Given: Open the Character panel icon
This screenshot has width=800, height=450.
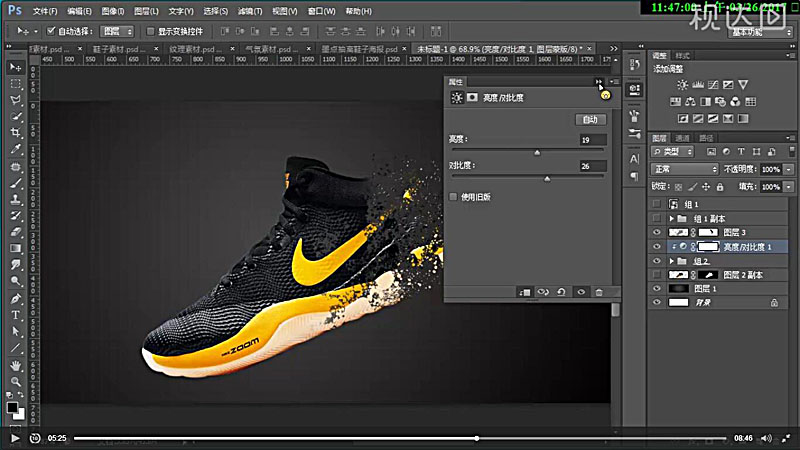Looking at the screenshot, I should tap(634, 159).
